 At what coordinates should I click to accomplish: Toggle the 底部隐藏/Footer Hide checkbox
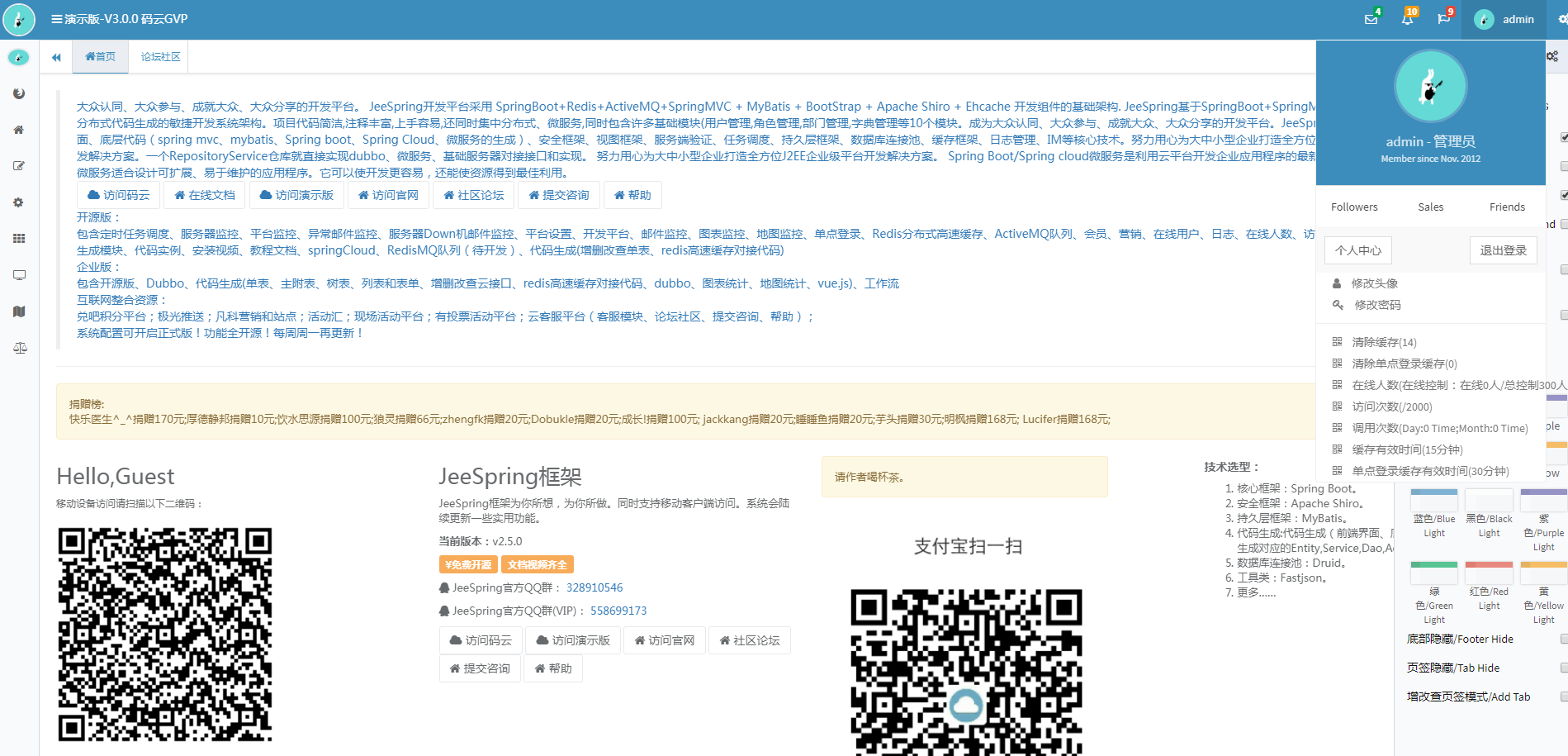click(1564, 639)
